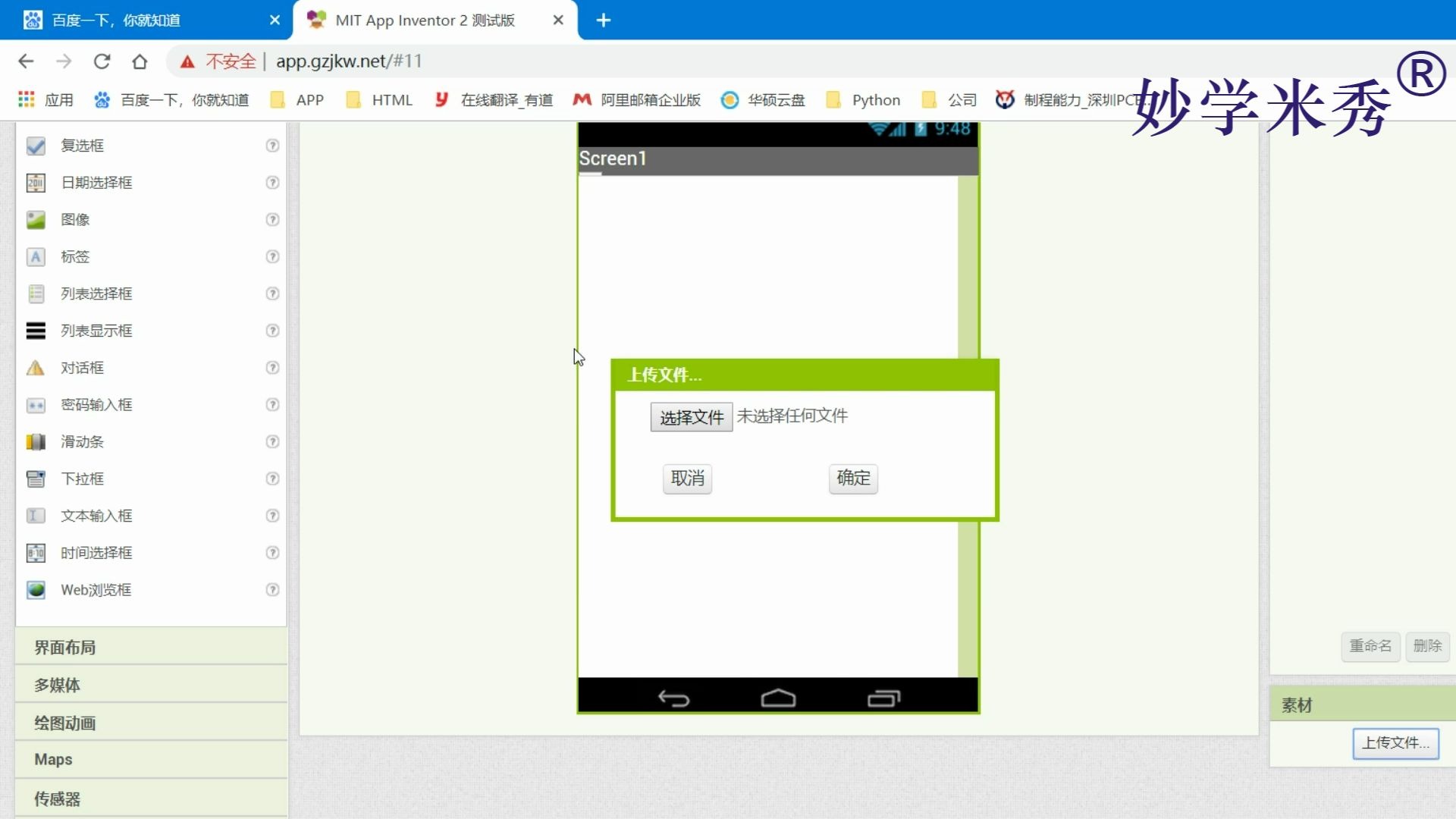
Task: Open help for 日期选择框 component
Action: pos(272,183)
